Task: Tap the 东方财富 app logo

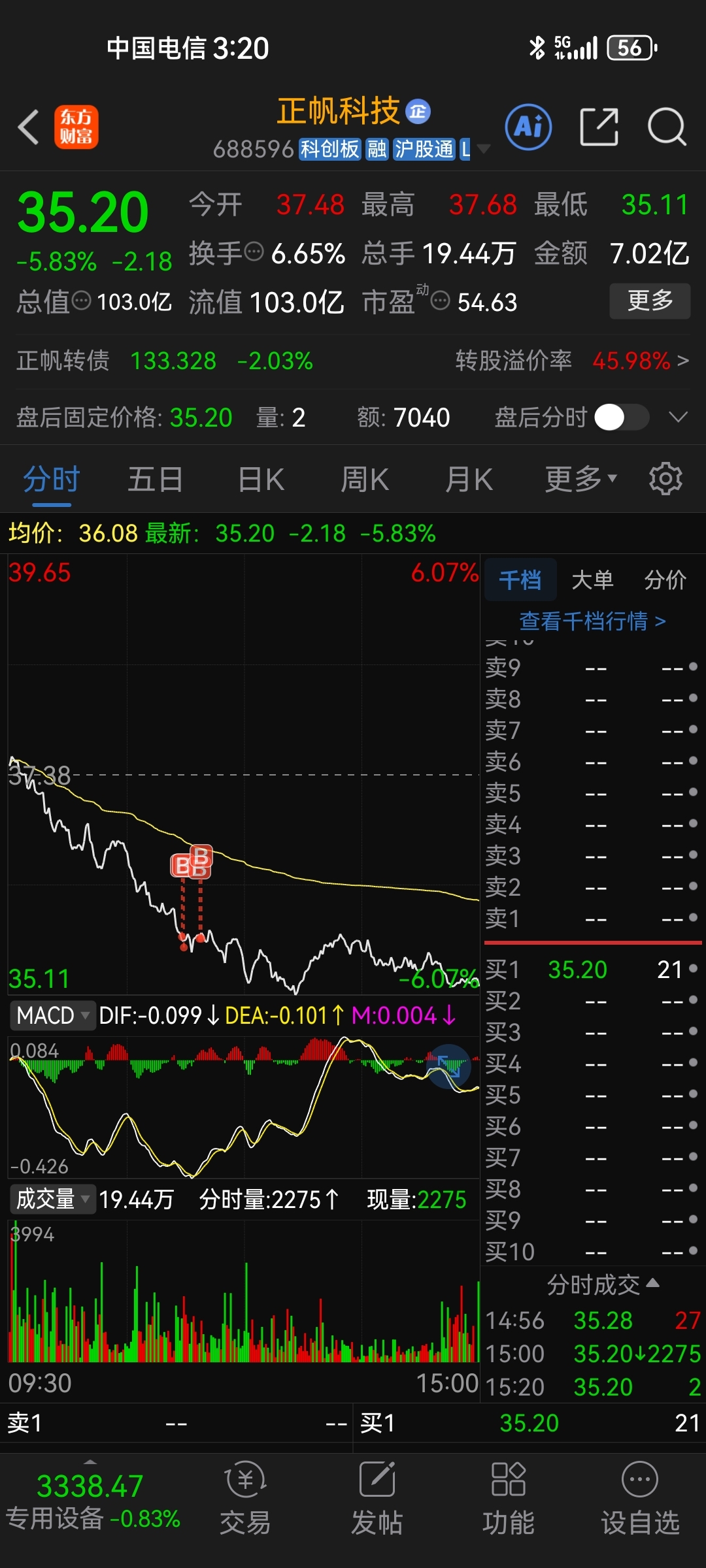Action: tap(76, 127)
